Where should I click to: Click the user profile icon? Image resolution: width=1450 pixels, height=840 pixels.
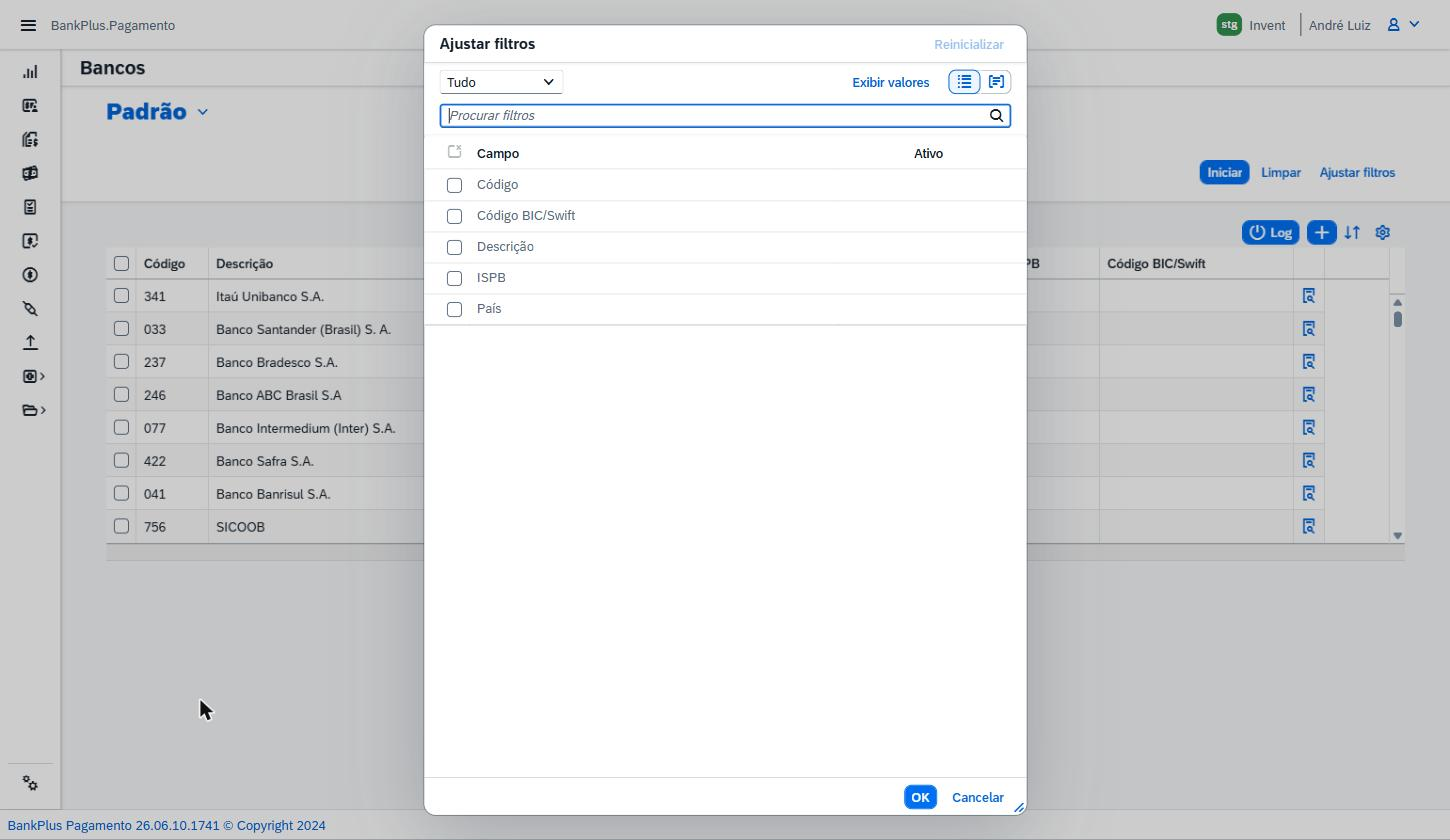coord(1393,25)
